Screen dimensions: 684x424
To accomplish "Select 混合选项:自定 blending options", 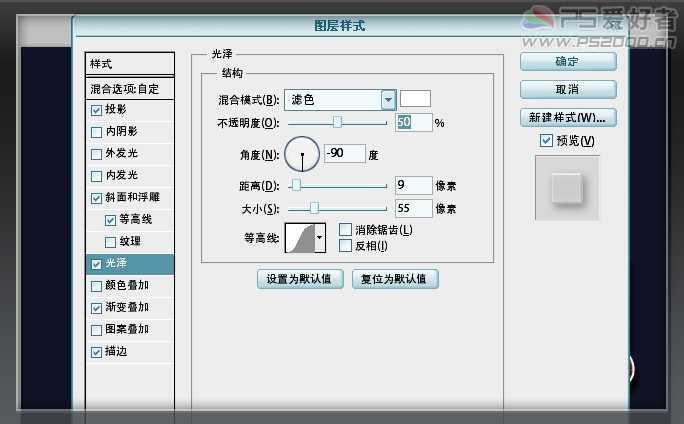I will coord(130,89).
